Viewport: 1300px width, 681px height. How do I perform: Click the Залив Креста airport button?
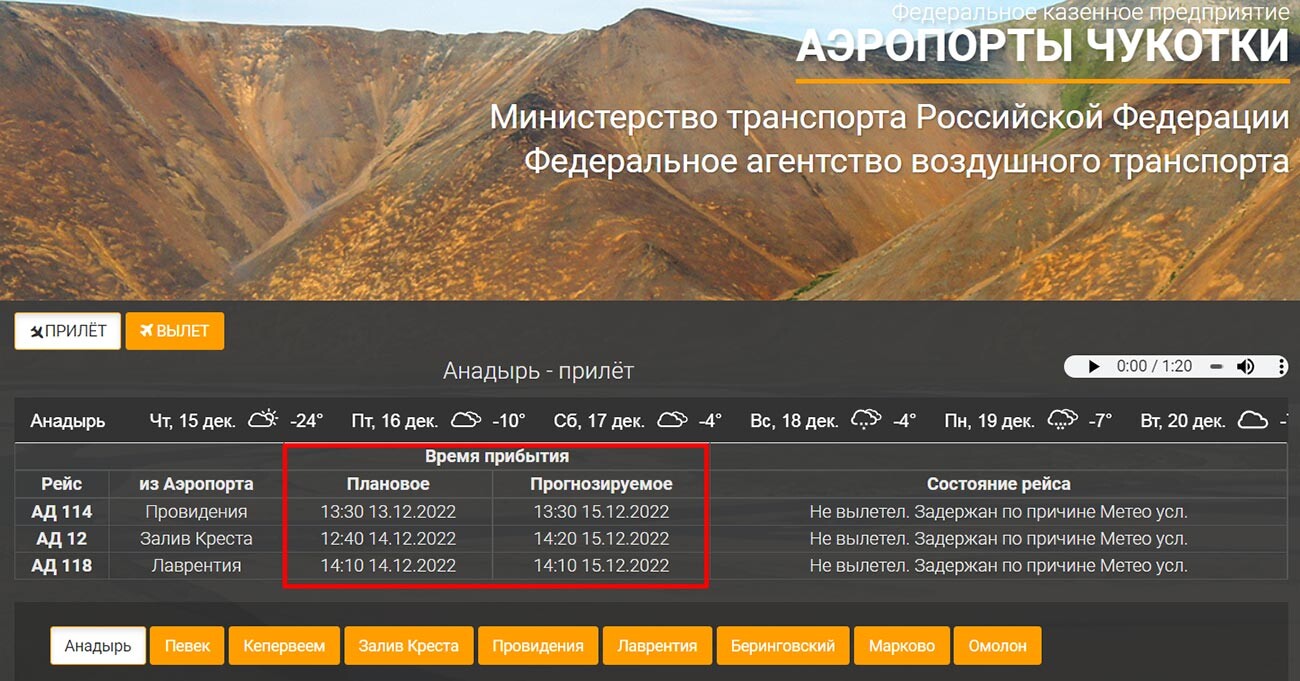[x=409, y=645]
